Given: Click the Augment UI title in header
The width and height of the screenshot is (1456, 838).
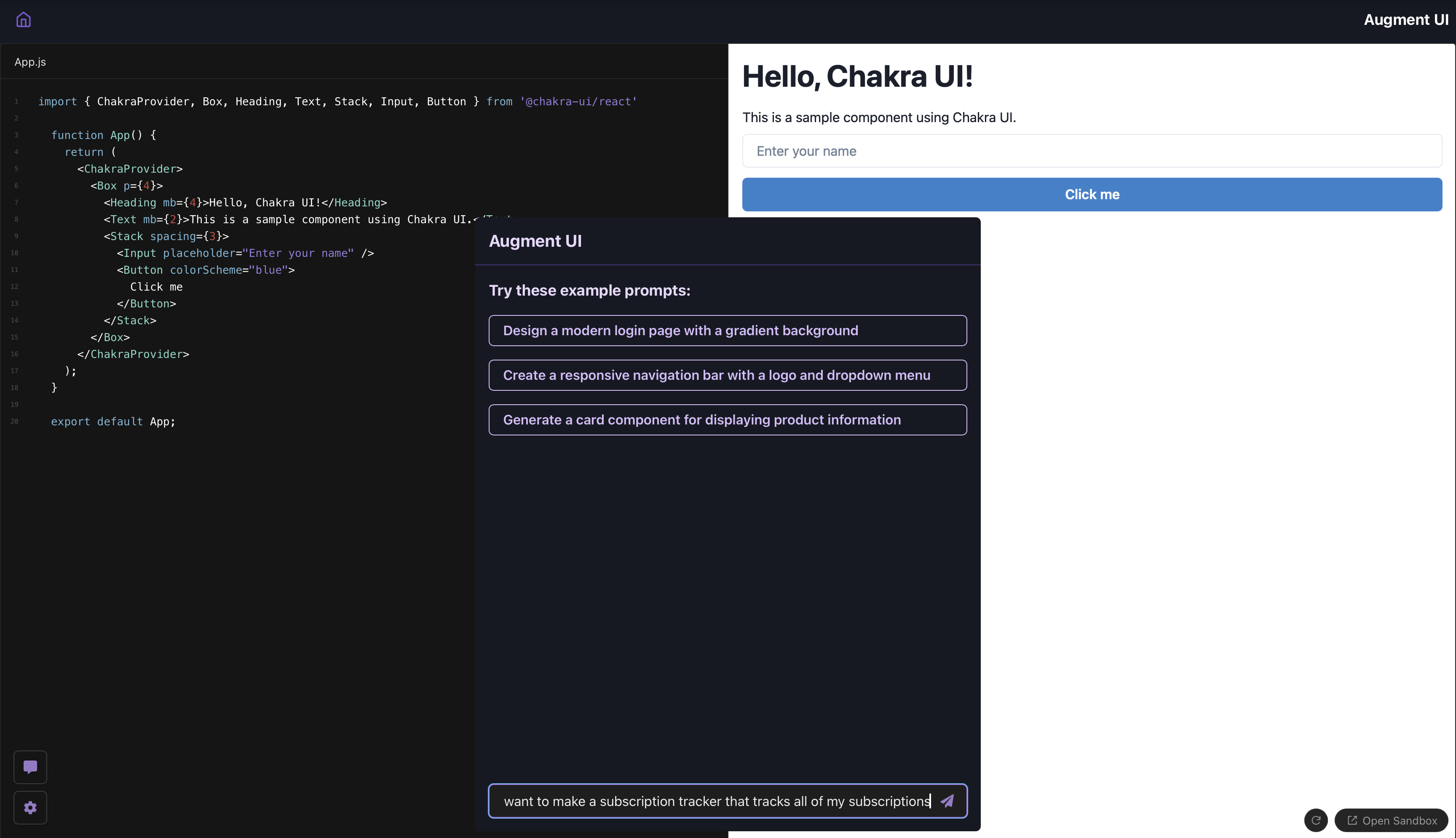Looking at the screenshot, I should (x=1405, y=19).
